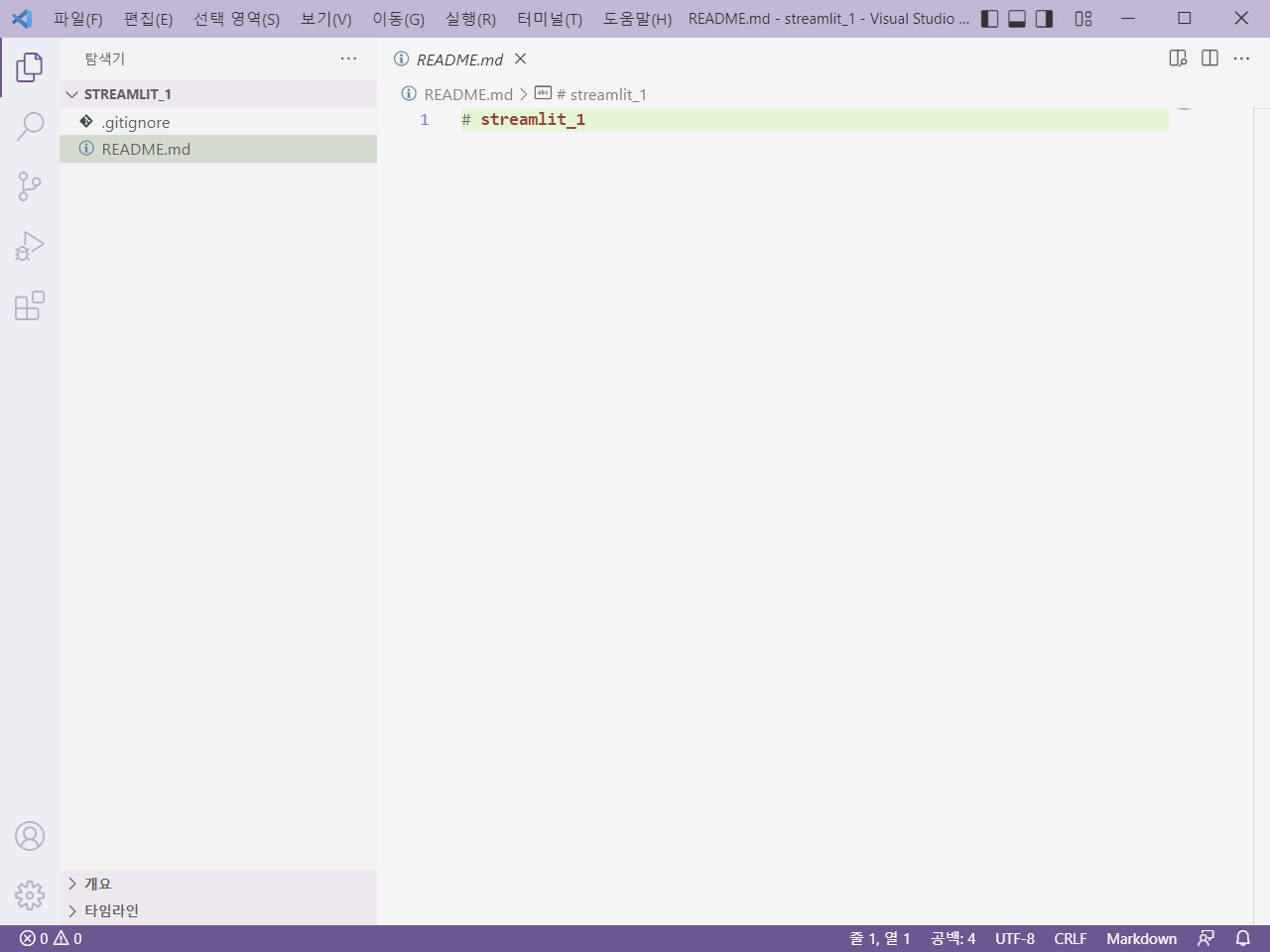Open the Source Control view icon
The image size is (1270, 952).
tap(30, 186)
